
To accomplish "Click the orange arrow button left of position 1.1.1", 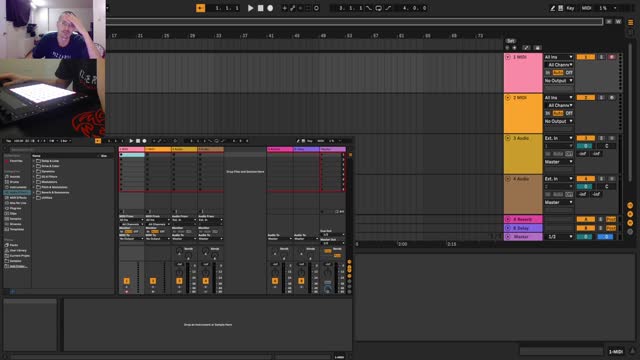I will [200, 8].
